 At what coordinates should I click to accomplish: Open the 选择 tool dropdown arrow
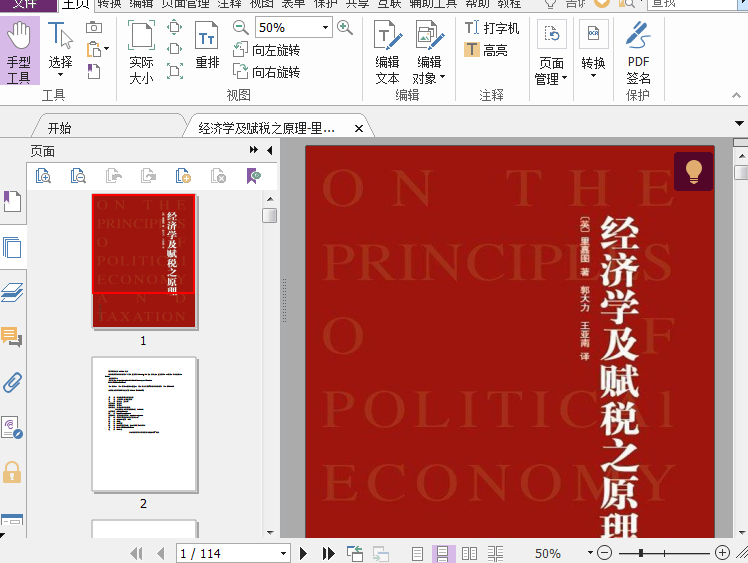point(60,75)
